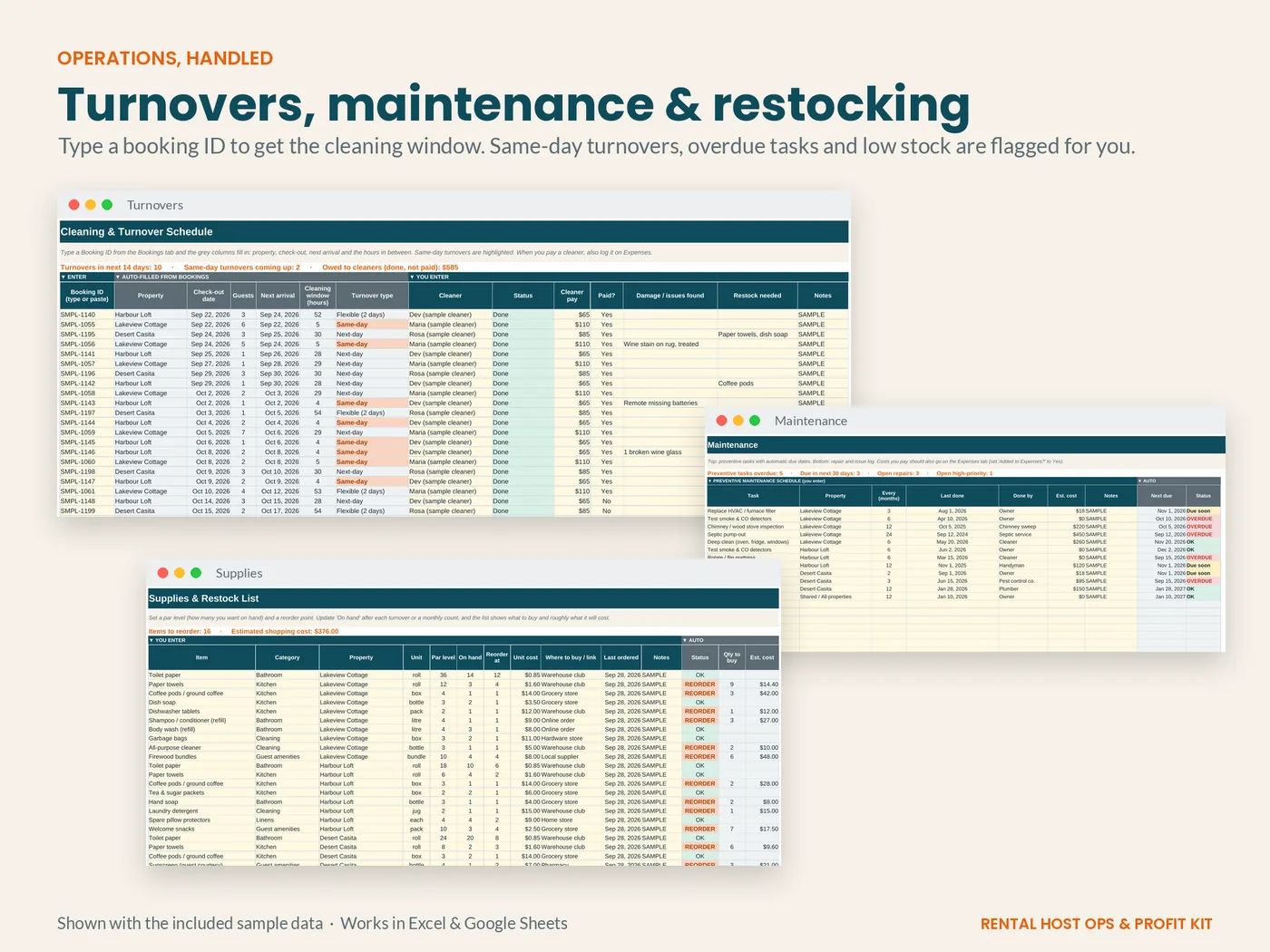The width and height of the screenshot is (1270, 952).
Task: Click 'Turnovers in next 14 days: 10' summary
Action: tap(111, 267)
